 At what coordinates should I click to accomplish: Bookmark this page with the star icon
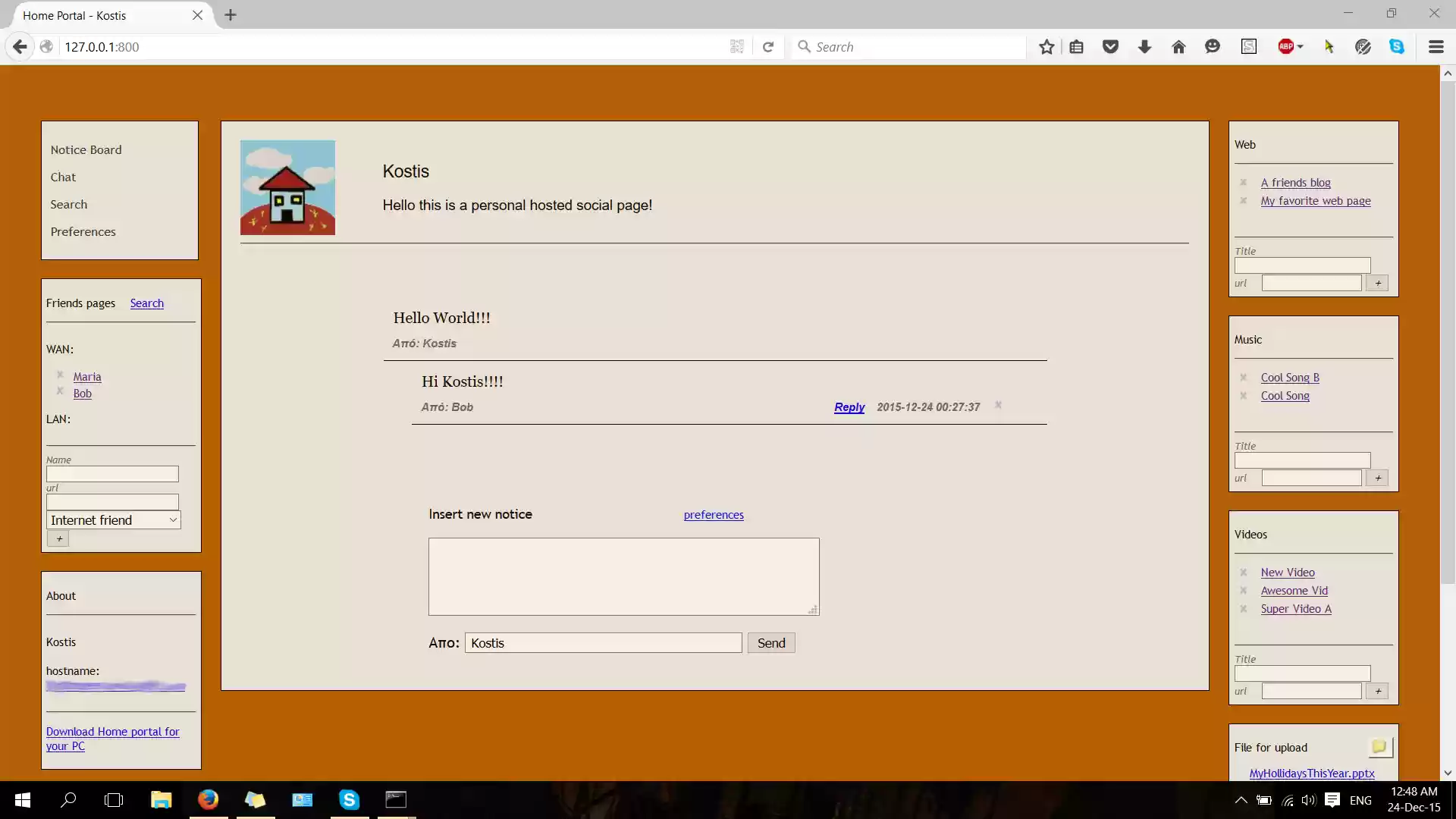point(1046,46)
